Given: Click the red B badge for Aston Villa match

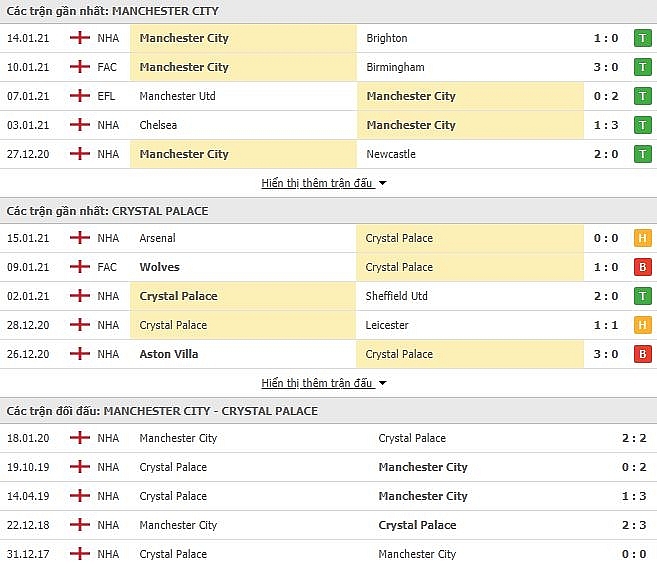Looking at the screenshot, I should pyautogui.click(x=642, y=354).
